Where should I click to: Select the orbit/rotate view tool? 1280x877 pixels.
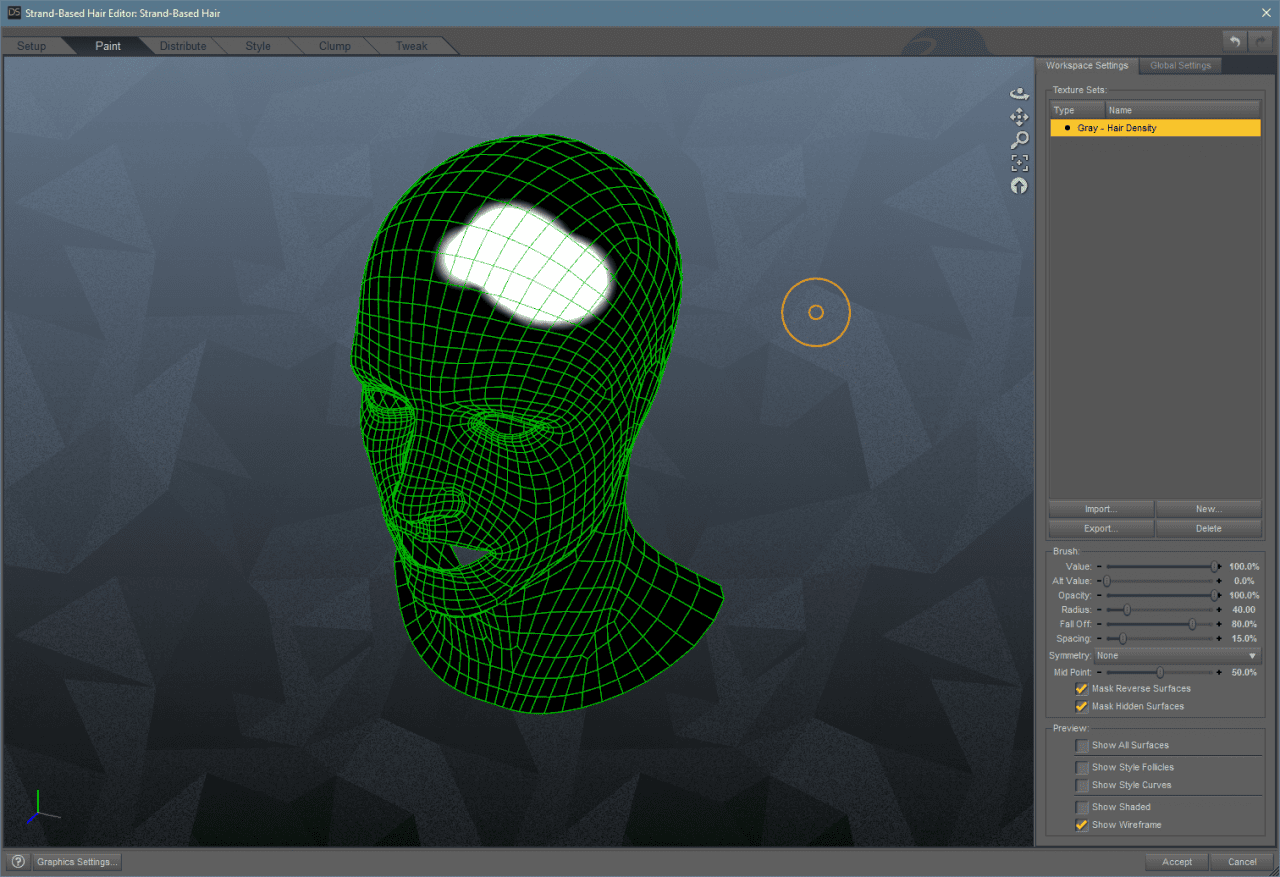pyautogui.click(x=1019, y=93)
